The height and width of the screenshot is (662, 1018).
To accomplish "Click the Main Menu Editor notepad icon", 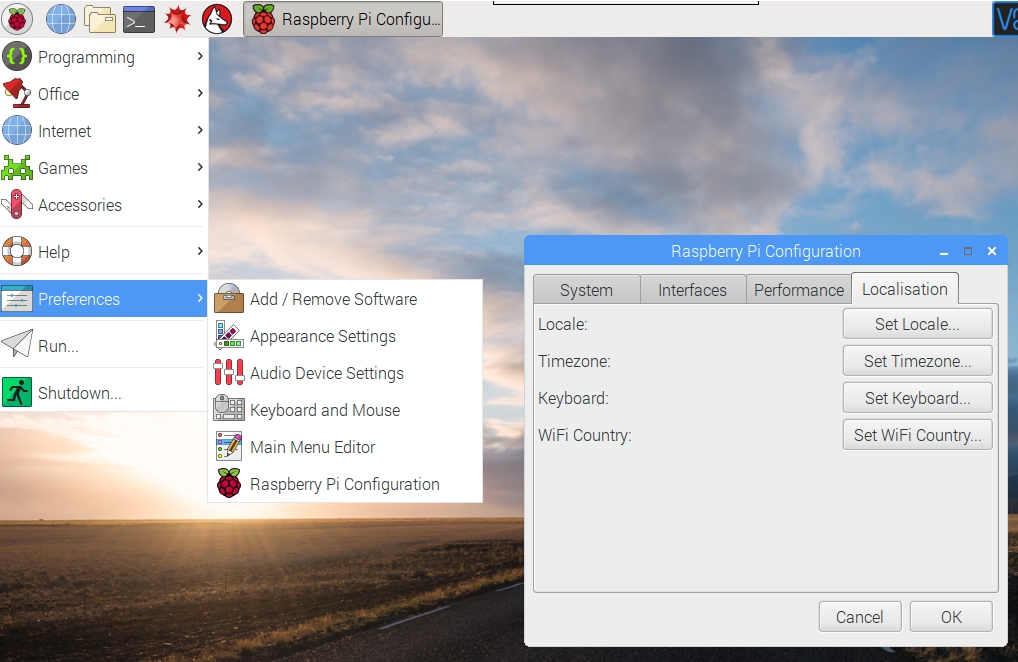I will coord(229,447).
